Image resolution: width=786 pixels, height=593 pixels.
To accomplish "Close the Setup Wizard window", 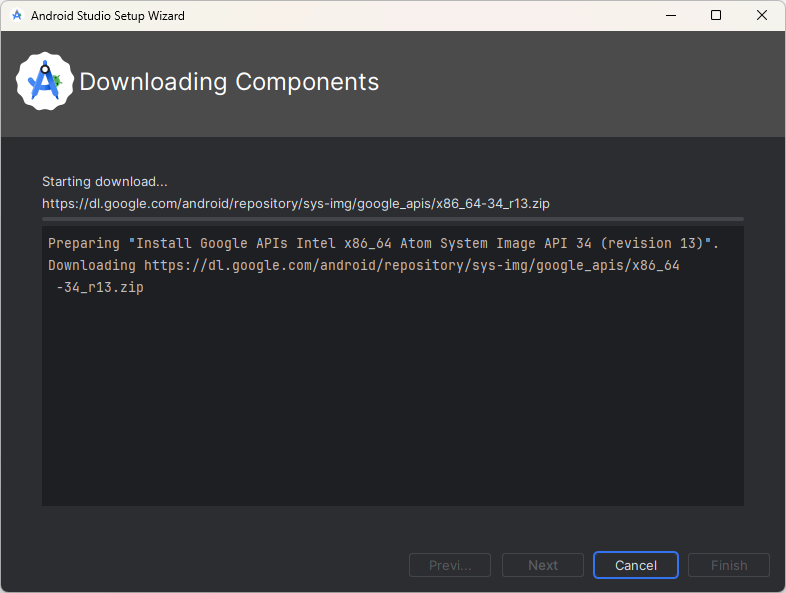I will click(761, 16).
